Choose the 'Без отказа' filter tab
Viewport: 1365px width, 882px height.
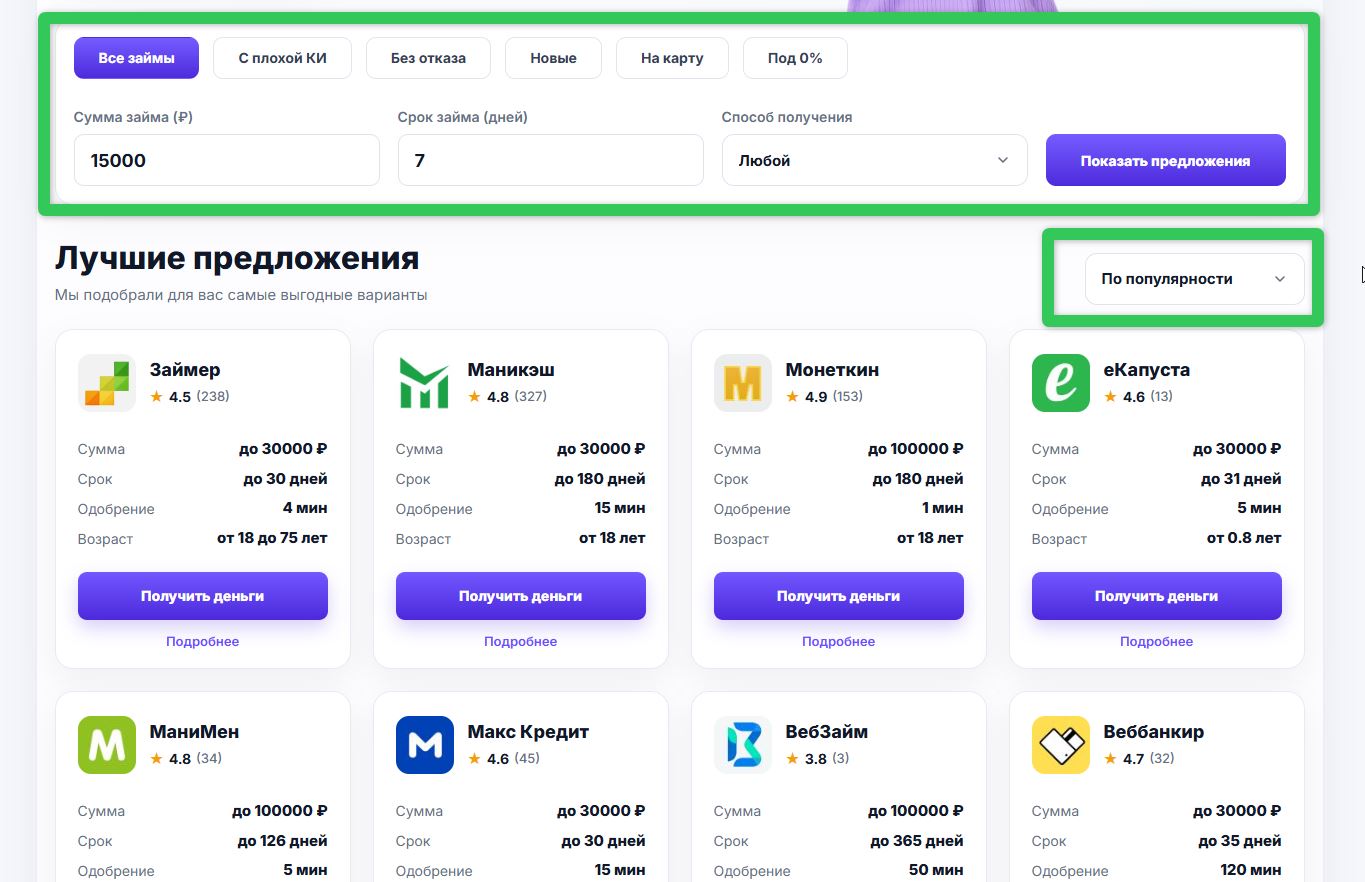[429, 58]
